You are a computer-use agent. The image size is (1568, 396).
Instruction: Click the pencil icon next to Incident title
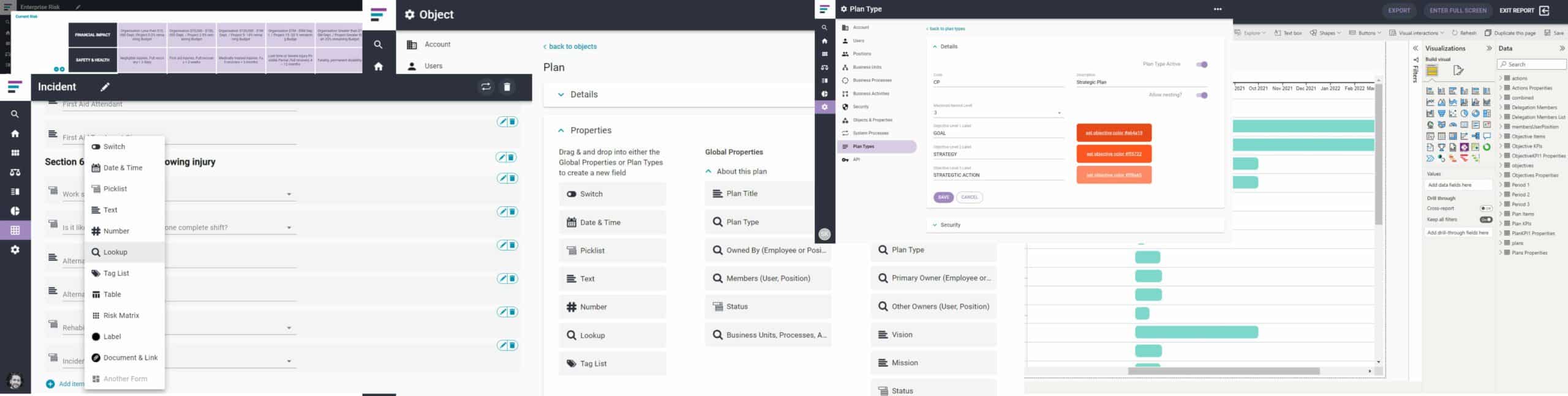click(x=105, y=87)
